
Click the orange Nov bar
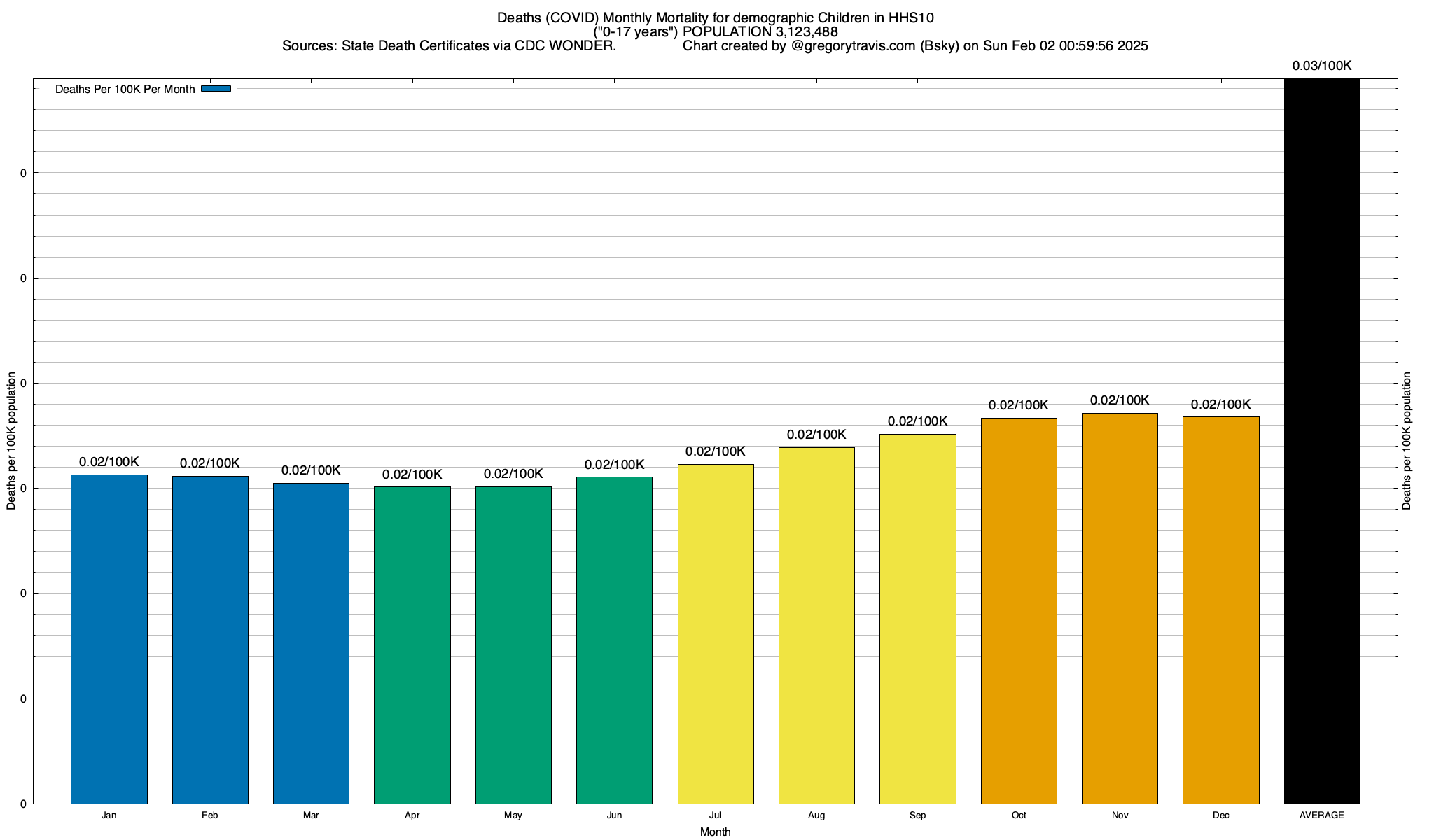(1120, 608)
